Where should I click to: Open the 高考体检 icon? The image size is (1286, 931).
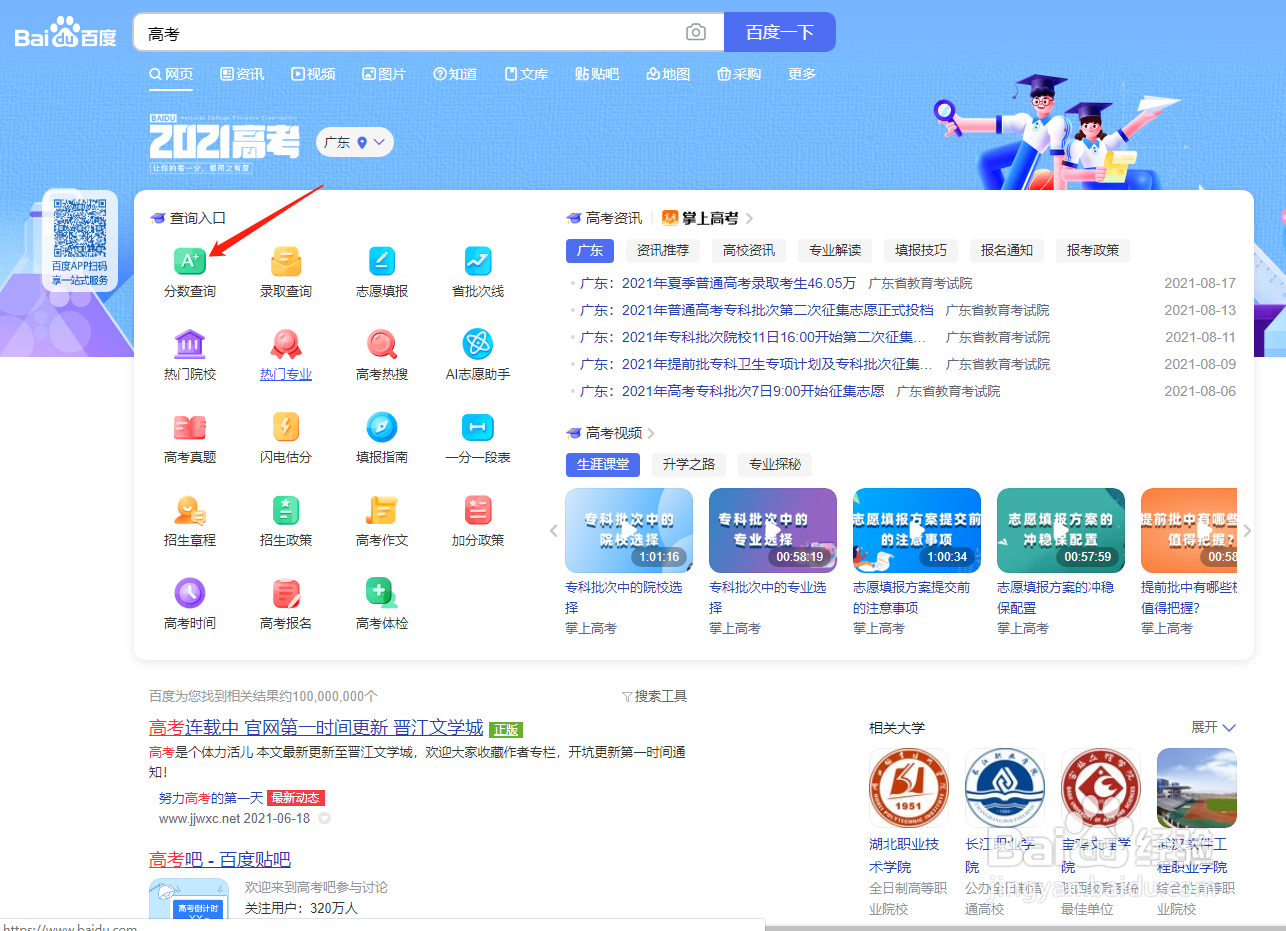click(x=382, y=593)
